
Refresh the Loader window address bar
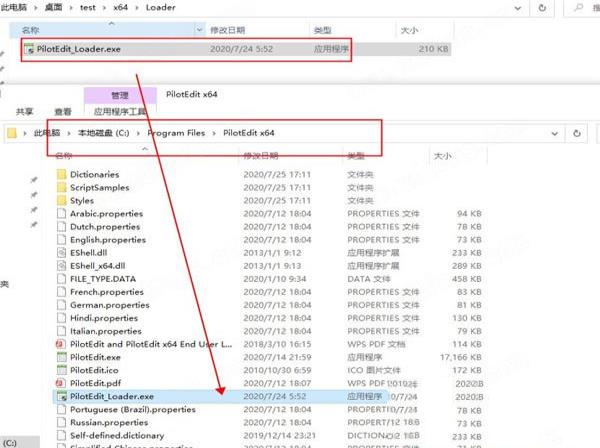click(x=542, y=7)
